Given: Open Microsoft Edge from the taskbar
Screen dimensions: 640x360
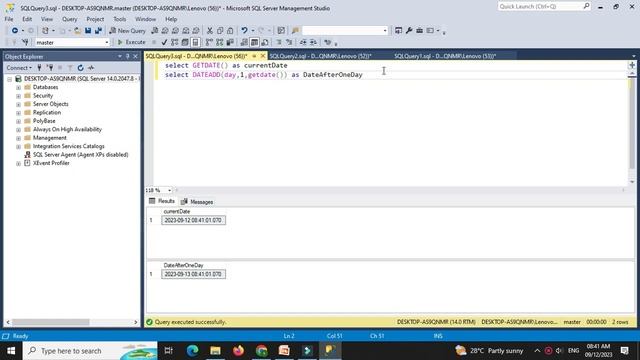Looking at the screenshot, I should click(192, 351).
